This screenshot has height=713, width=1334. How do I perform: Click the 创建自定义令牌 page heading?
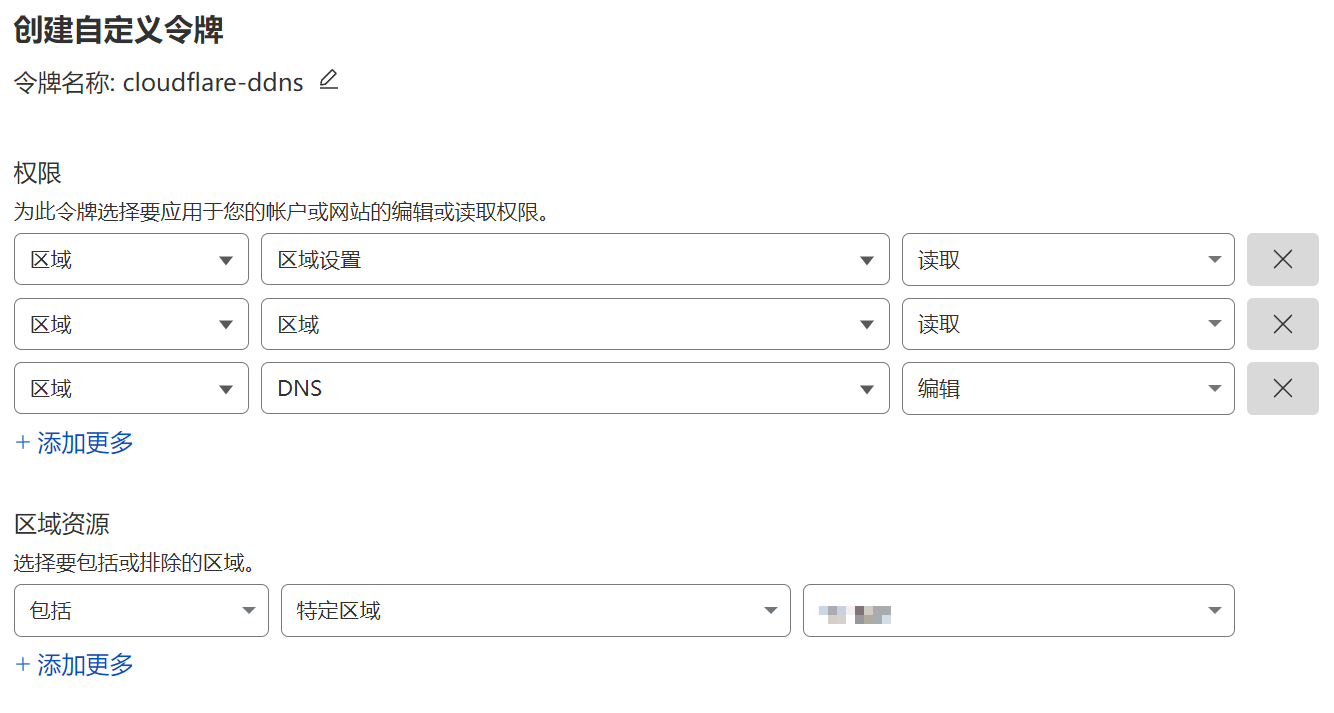point(118,30)
